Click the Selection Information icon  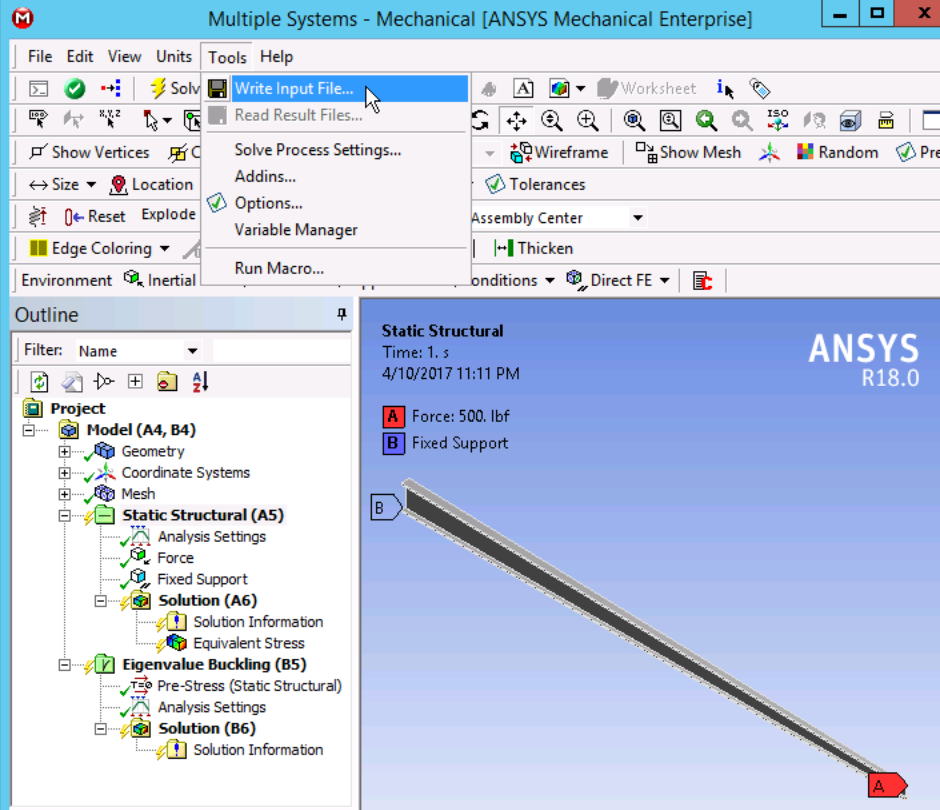point(725,89)
